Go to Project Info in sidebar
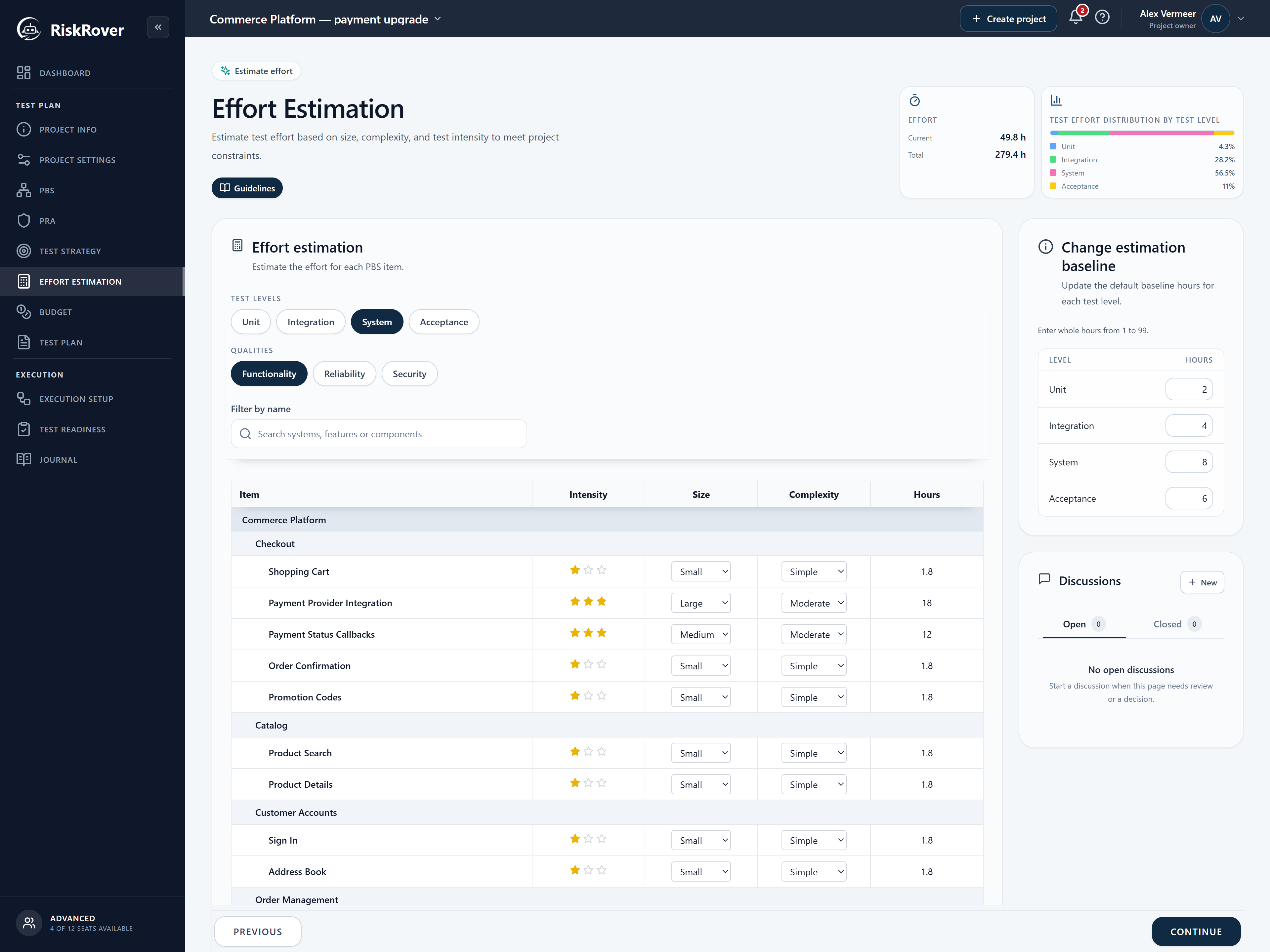 click(92, 130)
